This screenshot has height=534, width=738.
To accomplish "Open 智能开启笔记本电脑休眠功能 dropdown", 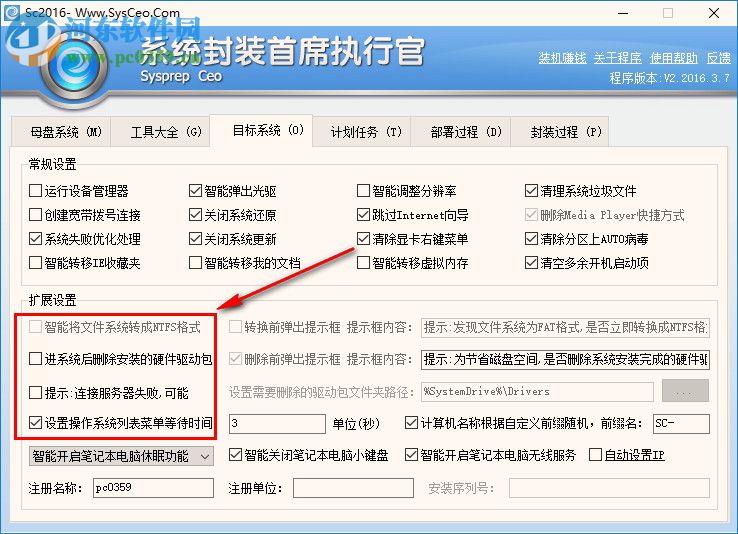I will (121, 456).
